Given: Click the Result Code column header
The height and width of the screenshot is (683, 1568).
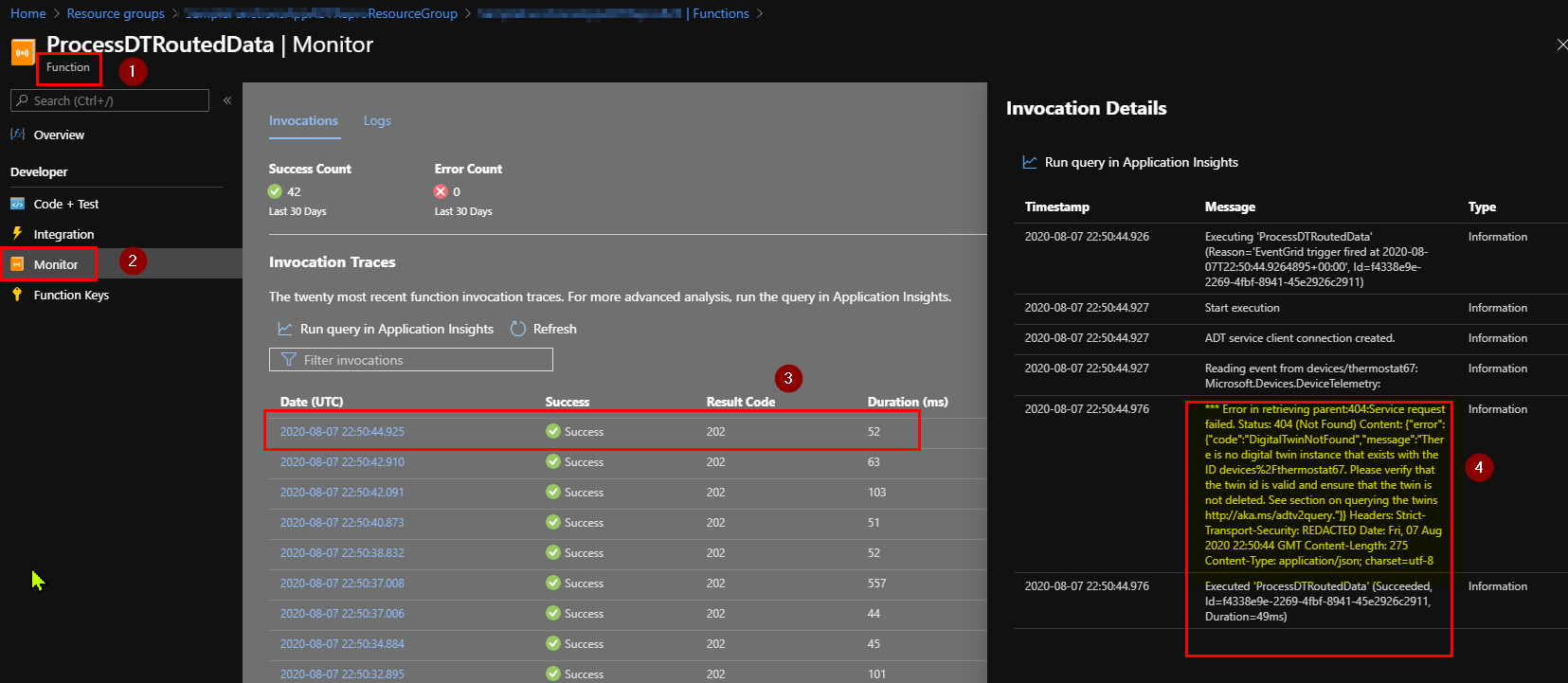Looking at the screenshot, I should tap(741, 402).
